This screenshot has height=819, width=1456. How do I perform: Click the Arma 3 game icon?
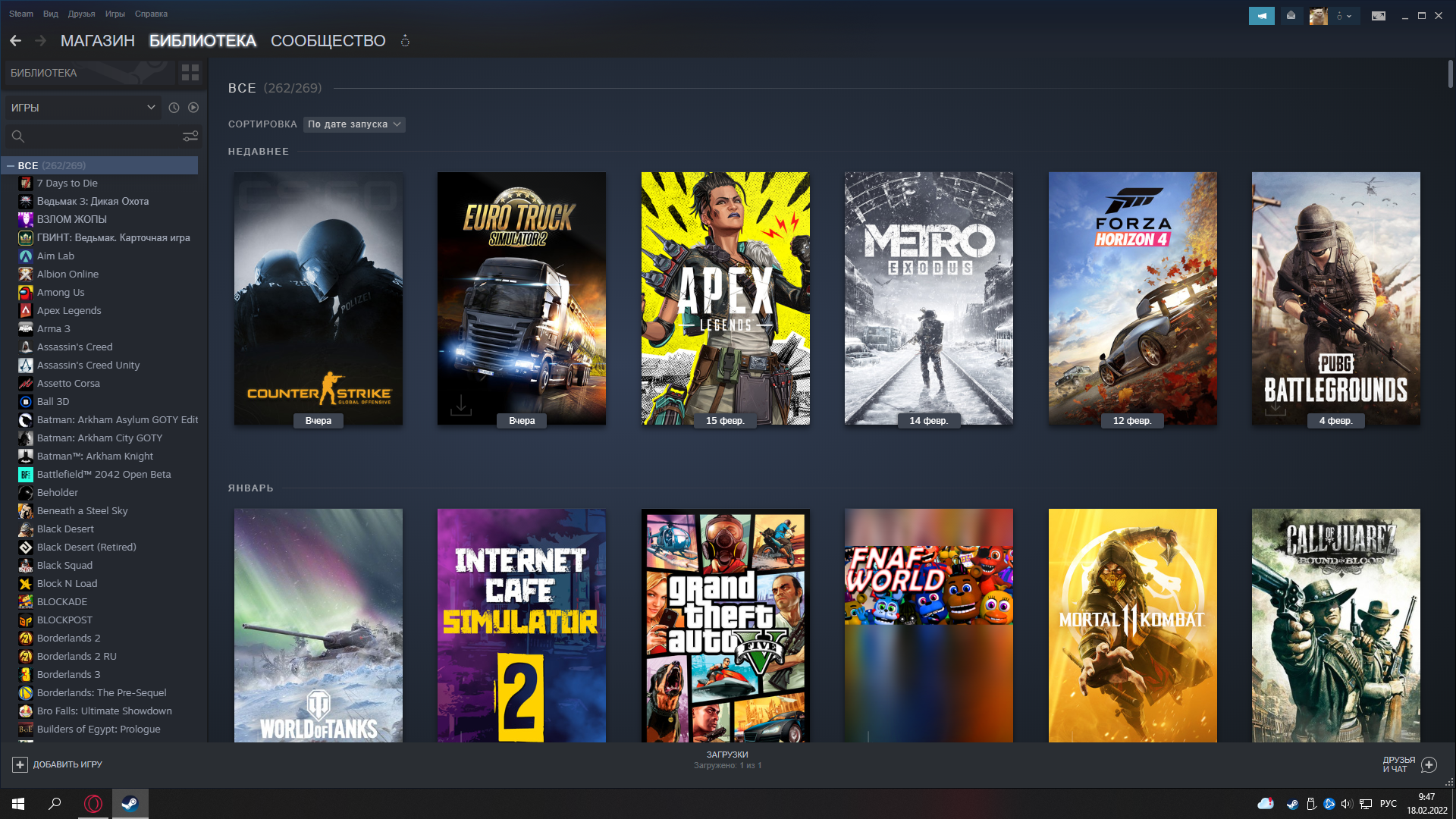point(26,329)
